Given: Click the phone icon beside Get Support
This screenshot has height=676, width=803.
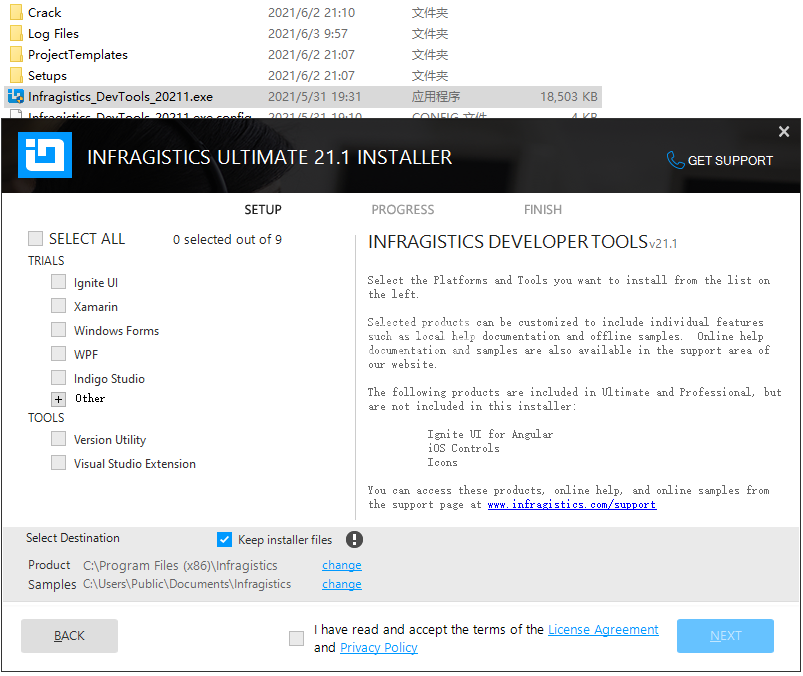Looking at the screenshot, I should [x=675, y=160].
